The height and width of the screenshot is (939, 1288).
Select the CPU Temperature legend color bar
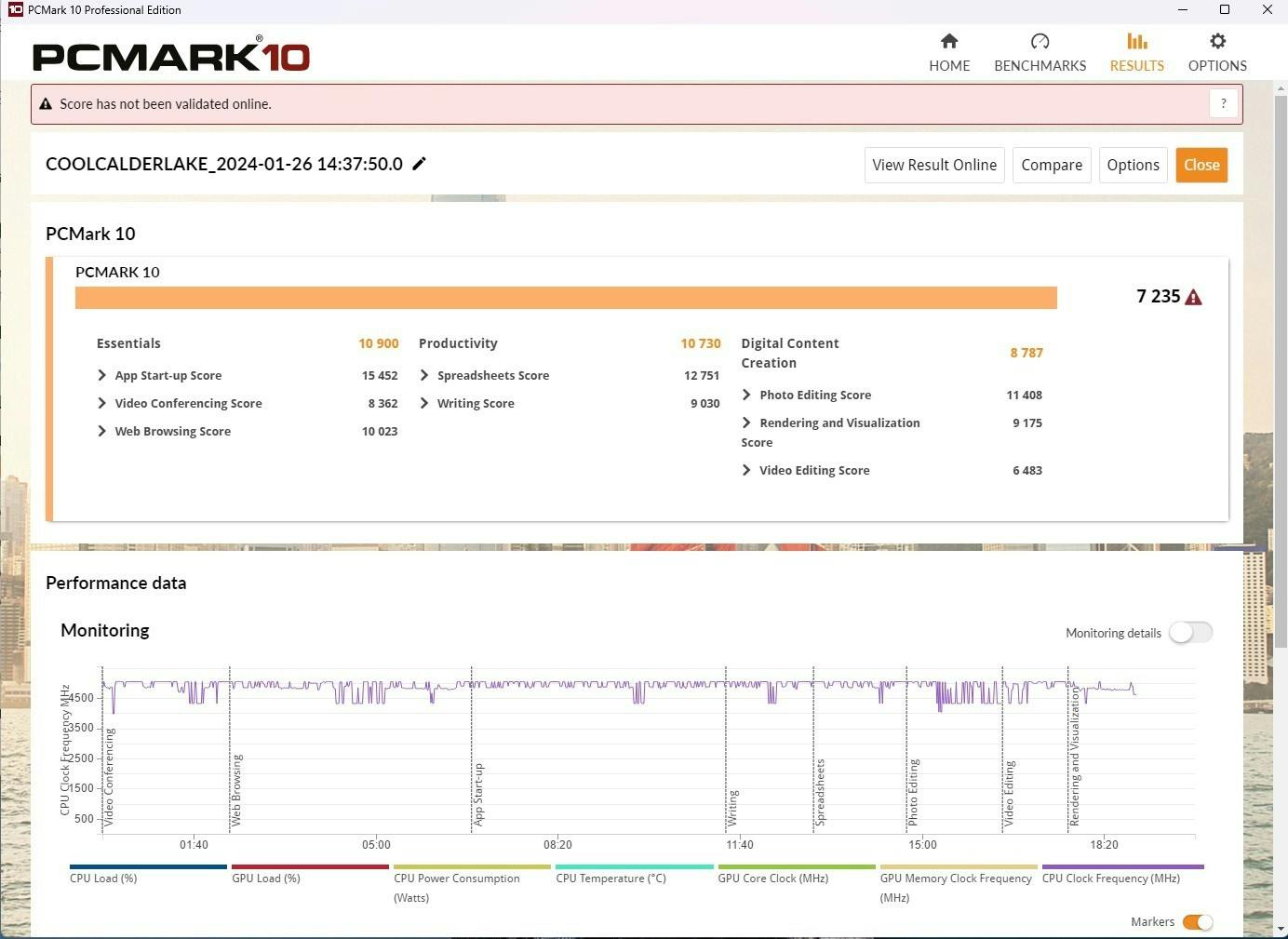tap(634, 866)
